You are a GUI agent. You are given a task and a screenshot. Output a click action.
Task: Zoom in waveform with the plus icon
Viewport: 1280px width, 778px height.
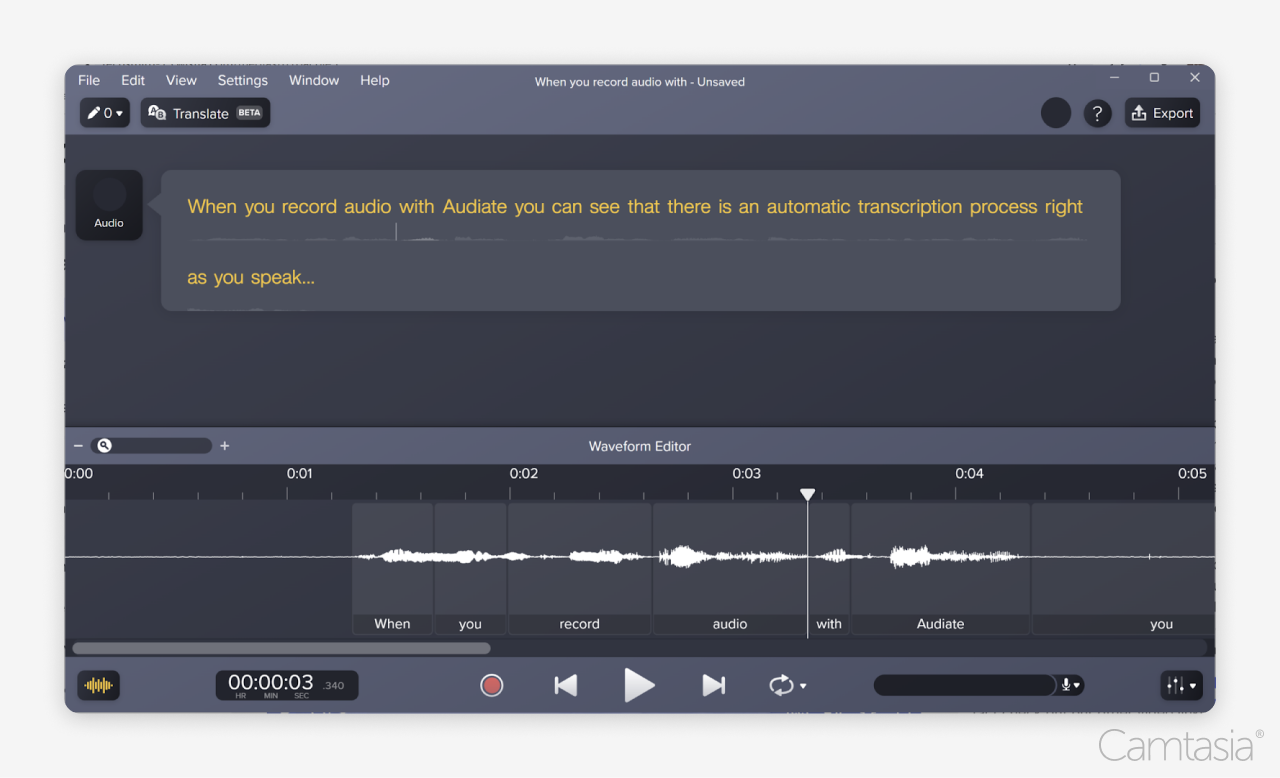[225, 446]
